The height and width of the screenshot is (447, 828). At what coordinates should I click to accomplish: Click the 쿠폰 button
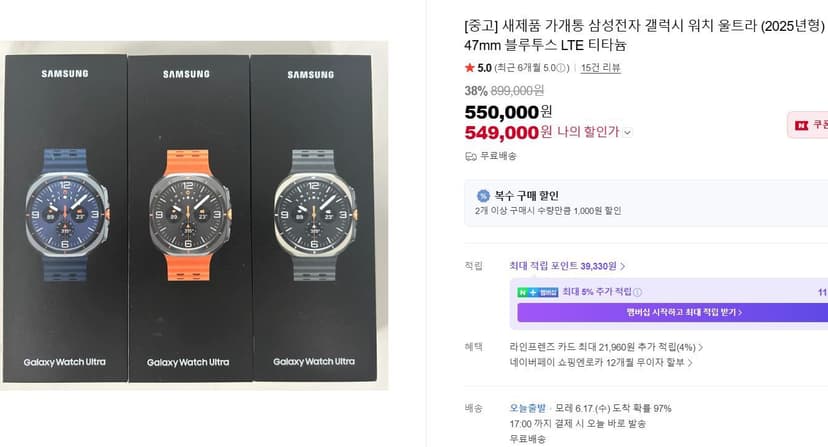(807, 125)
